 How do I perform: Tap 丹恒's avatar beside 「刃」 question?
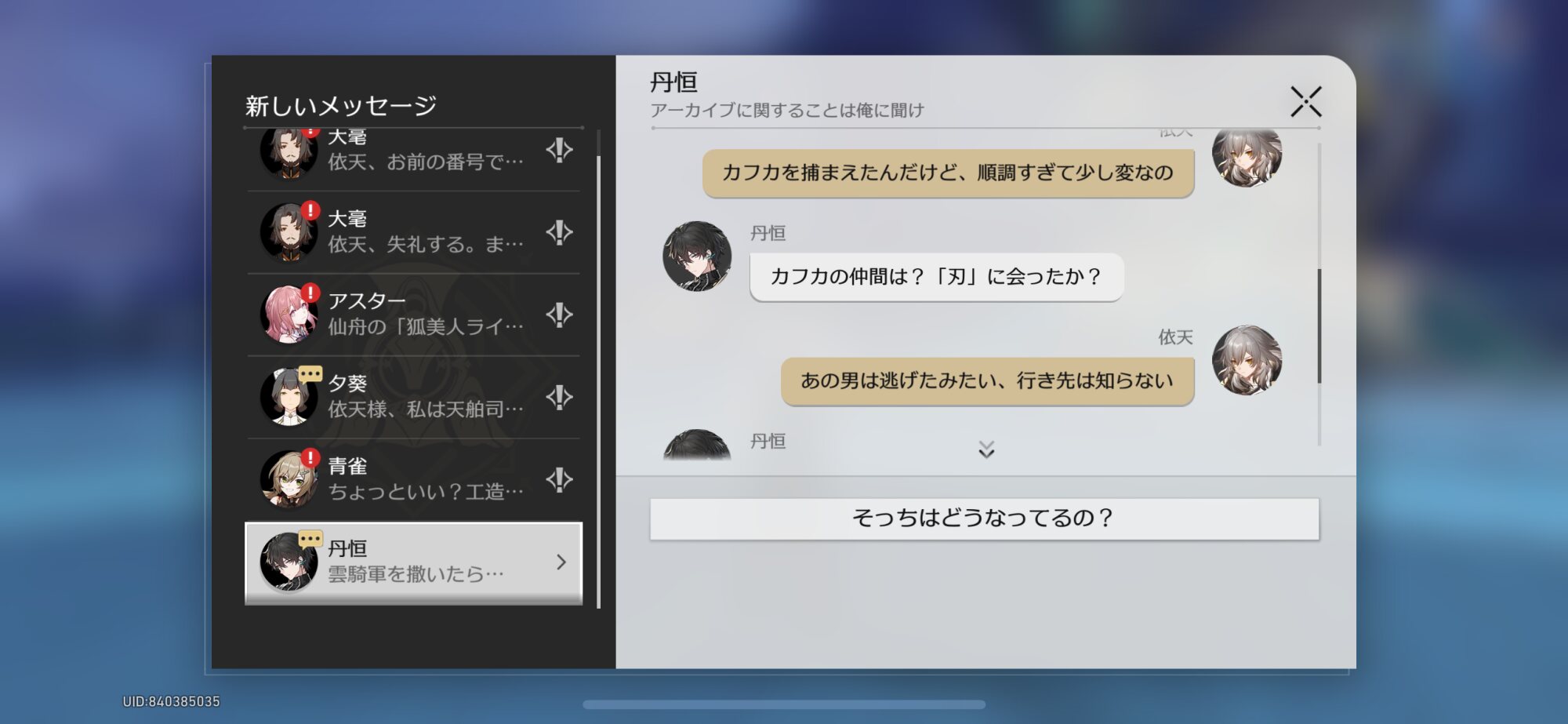697,256
